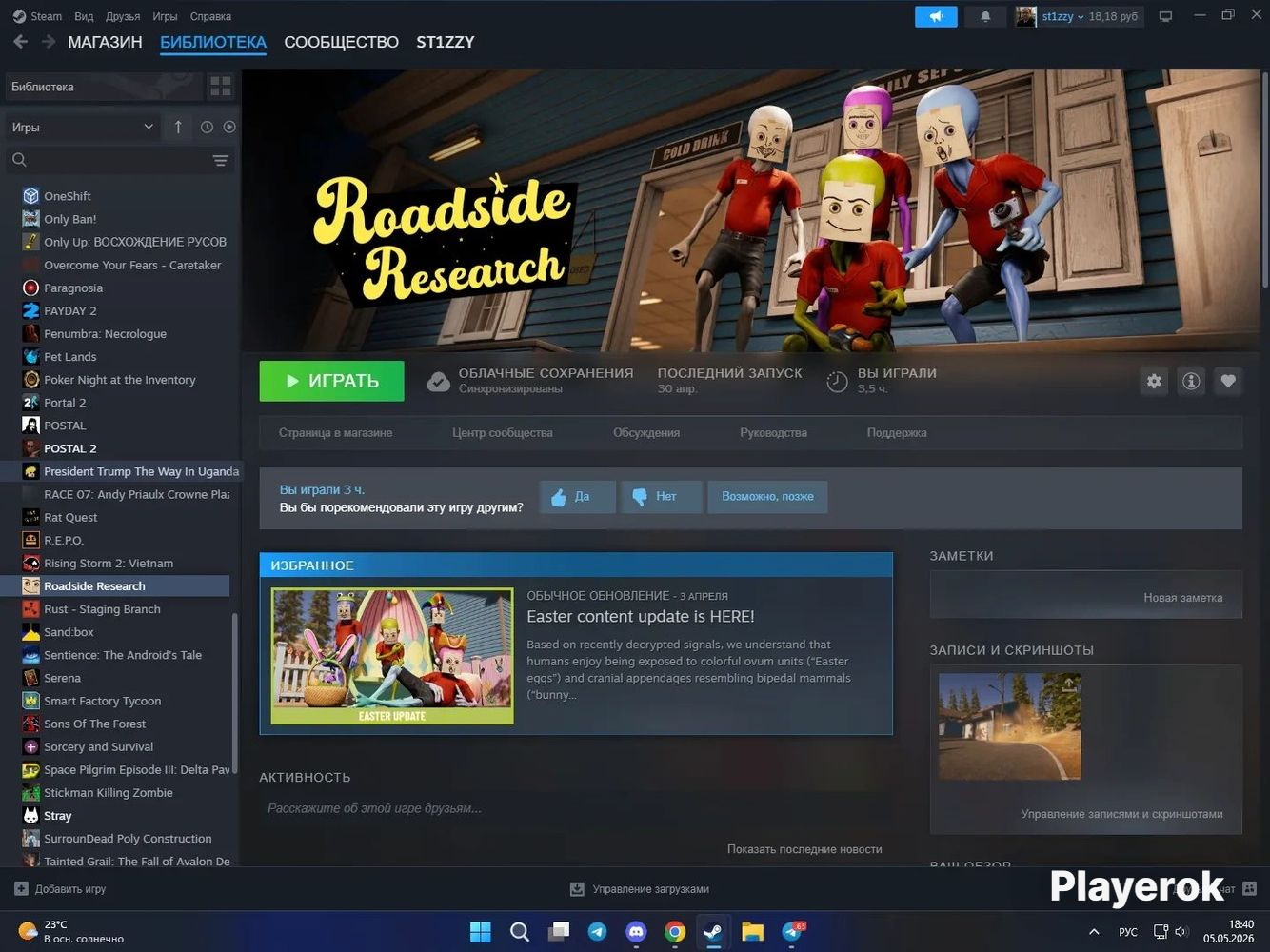1270x952 pixels.
Task: Open Windows taskbar search
Action: coord(520,931)
